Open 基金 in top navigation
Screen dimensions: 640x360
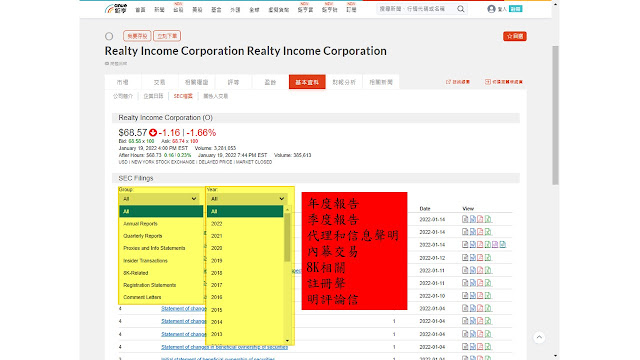click(216, 9)
